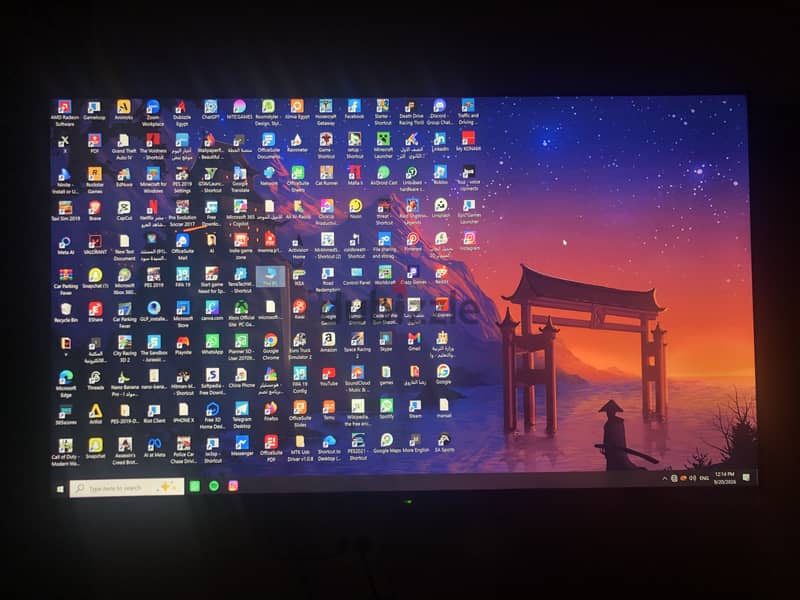Click the taskbar clock and date

[724, 478]
